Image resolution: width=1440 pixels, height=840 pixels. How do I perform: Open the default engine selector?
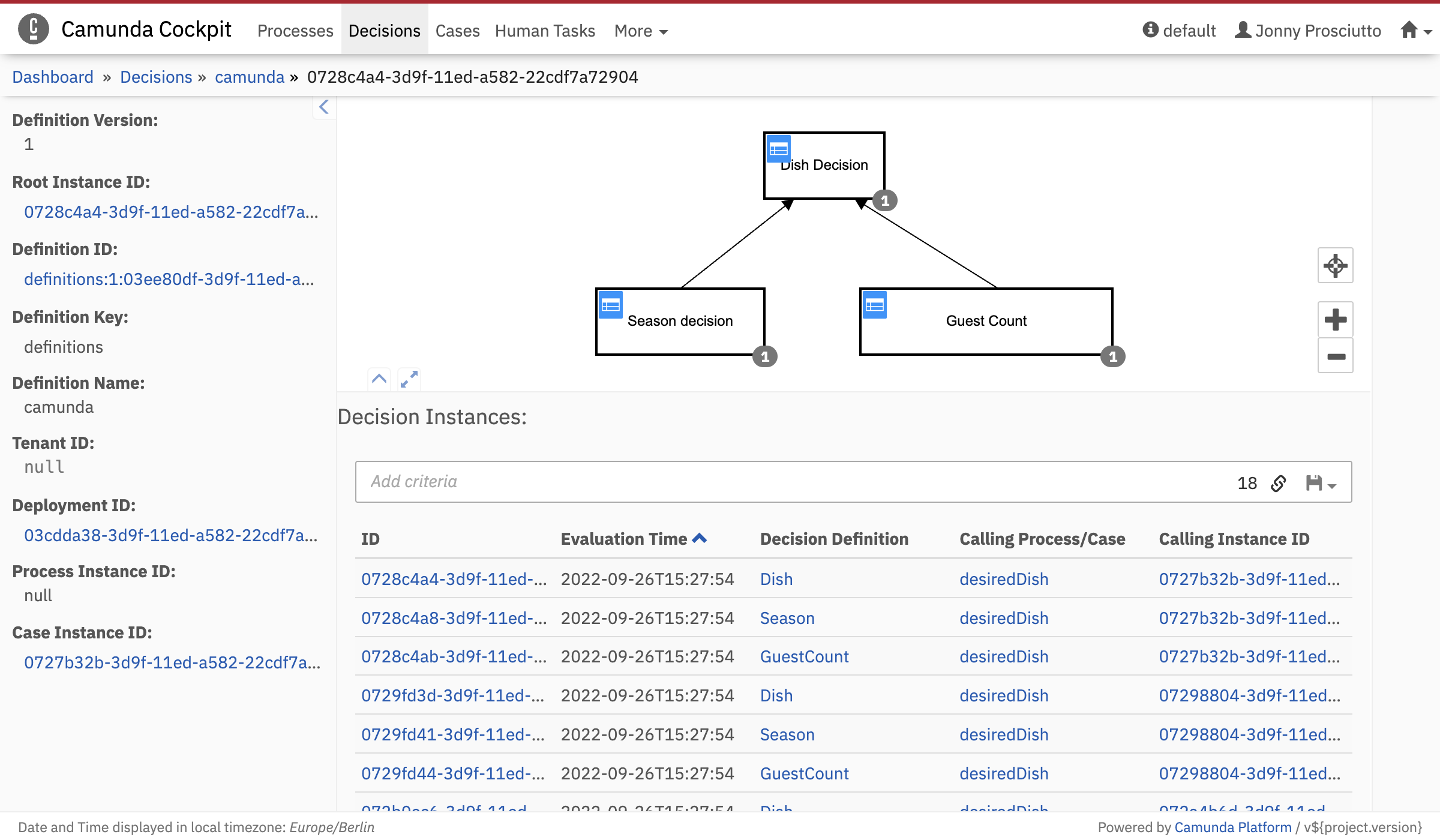coord(1179,31)
